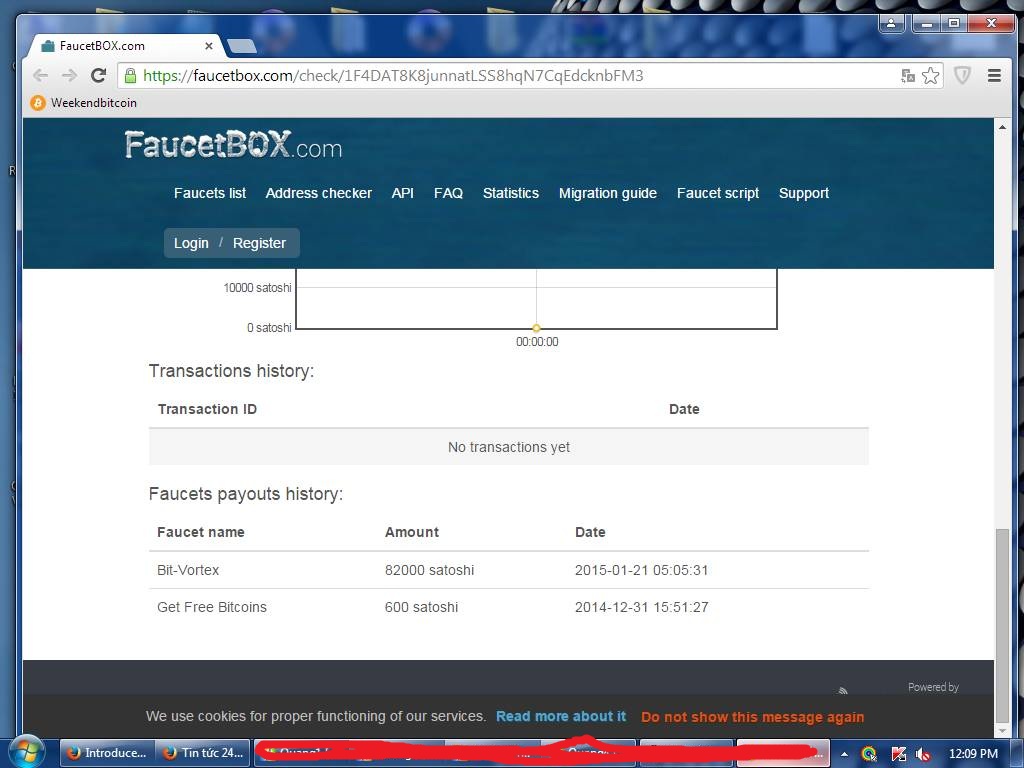Click the 'No transactions yet' row
1024x768 pixels.
509,447
